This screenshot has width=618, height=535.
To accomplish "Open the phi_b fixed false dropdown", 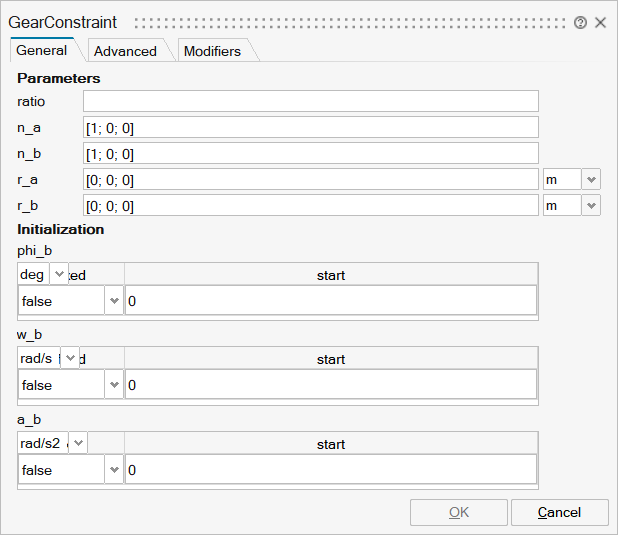I will pos(113,301).
